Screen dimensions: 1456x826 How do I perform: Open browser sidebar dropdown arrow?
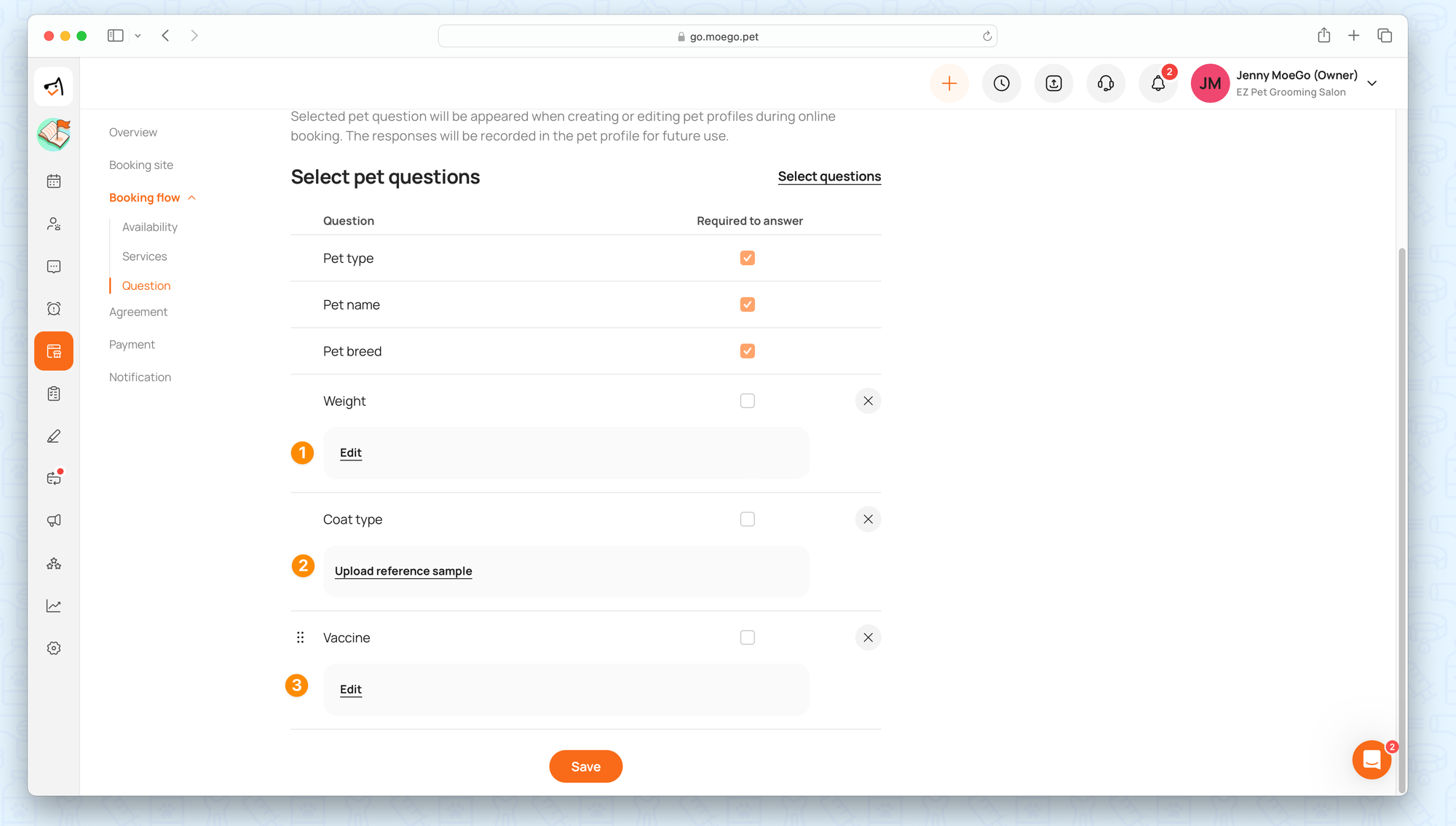click(x=138, y=36)
